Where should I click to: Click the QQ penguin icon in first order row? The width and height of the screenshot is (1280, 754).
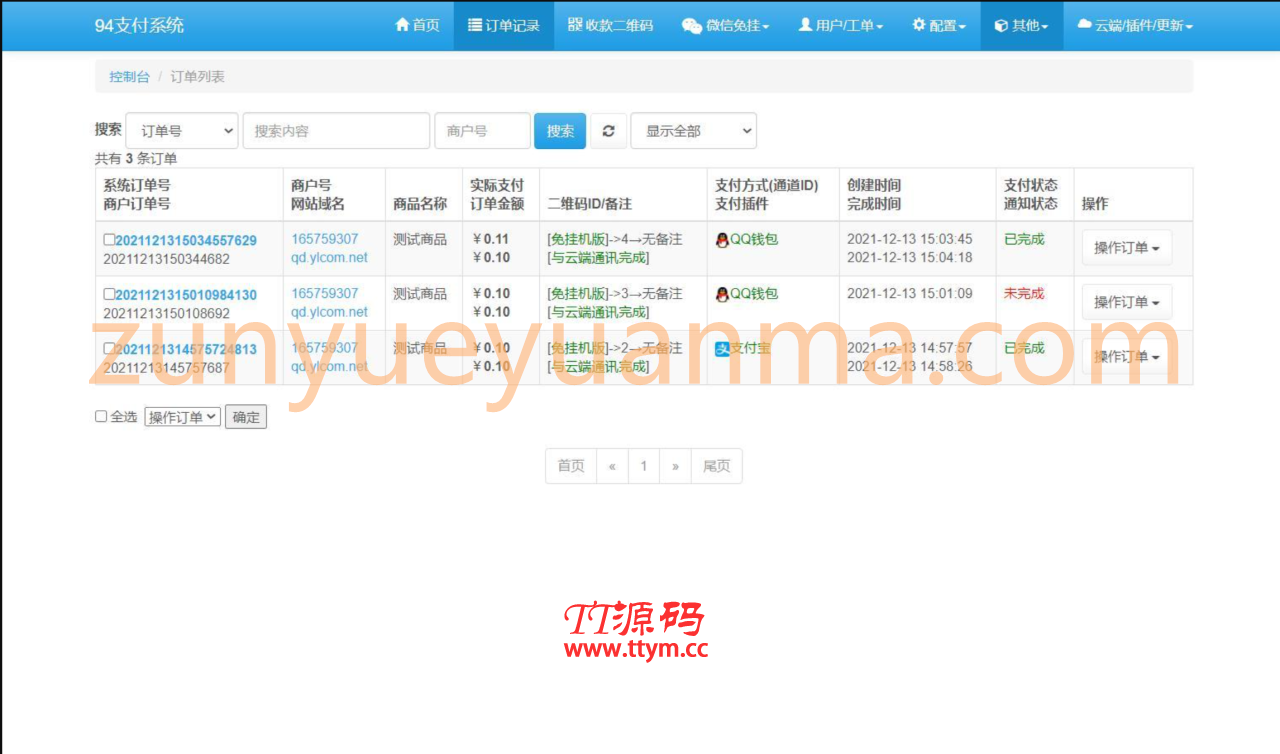click(722, 240)
